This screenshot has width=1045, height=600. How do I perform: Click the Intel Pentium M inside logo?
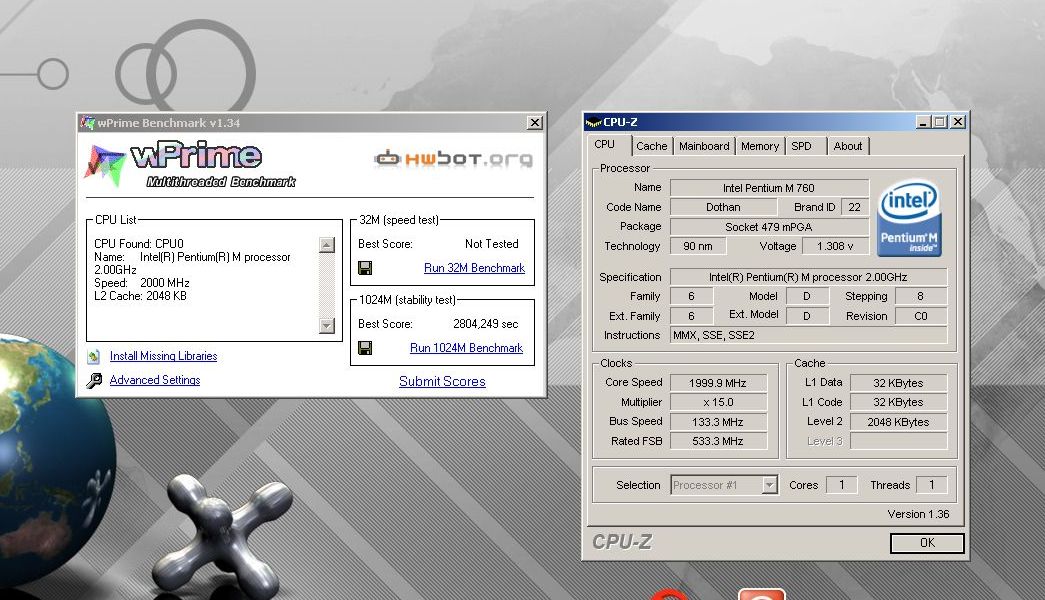point(909,217)
